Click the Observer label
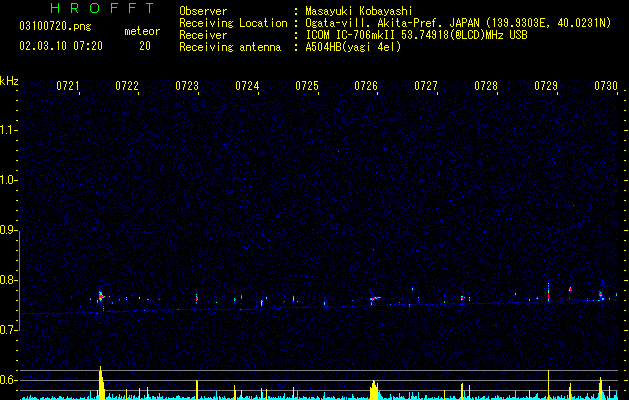629x400 pixels. [203, 11]
